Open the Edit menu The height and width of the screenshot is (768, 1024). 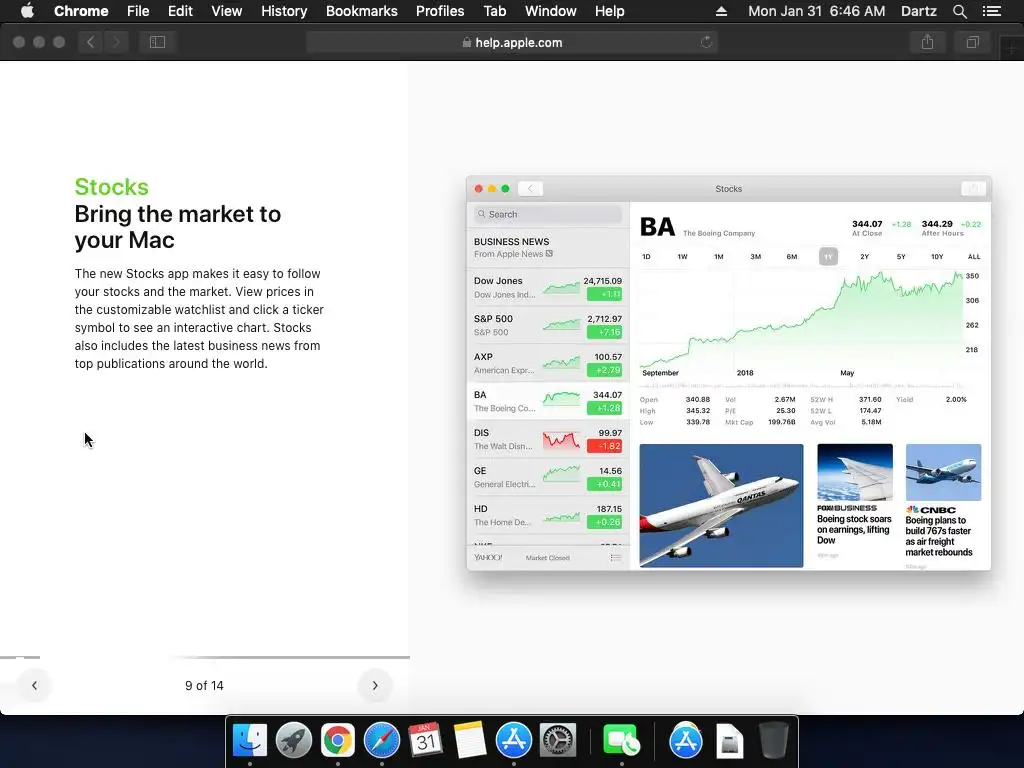point(180,11)
